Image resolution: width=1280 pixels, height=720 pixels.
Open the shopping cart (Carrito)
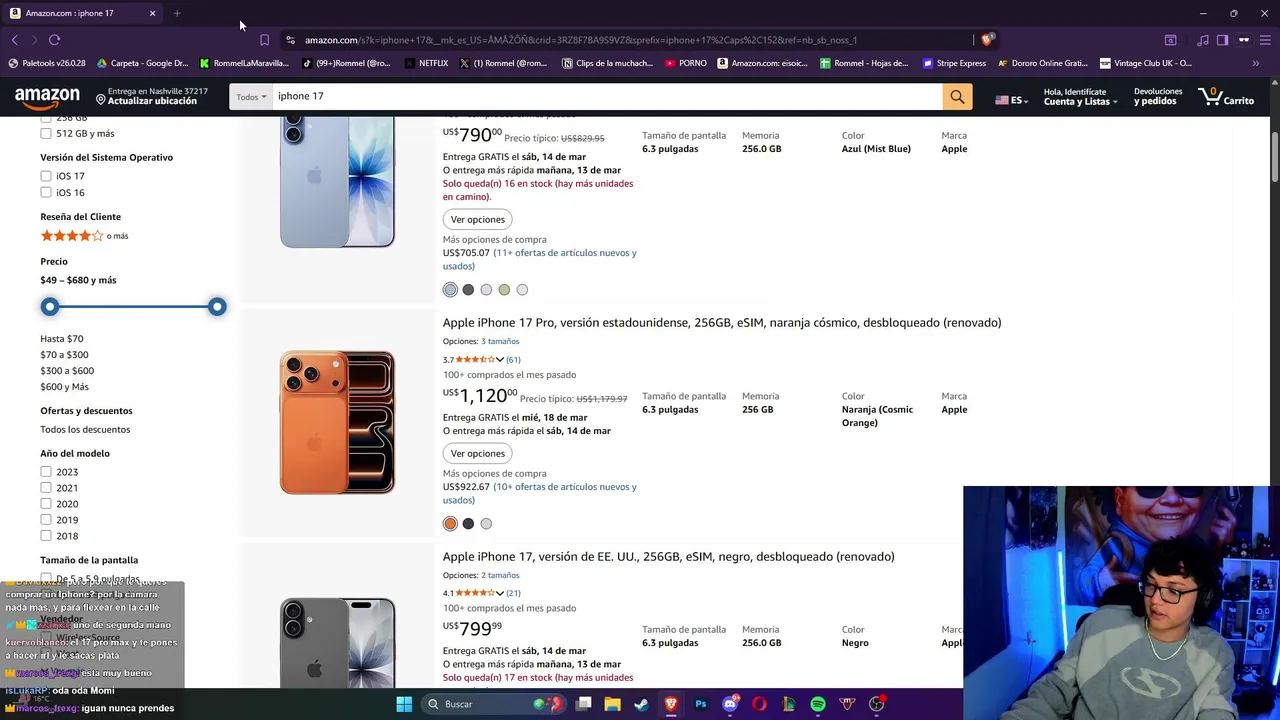click(1226, 97)
